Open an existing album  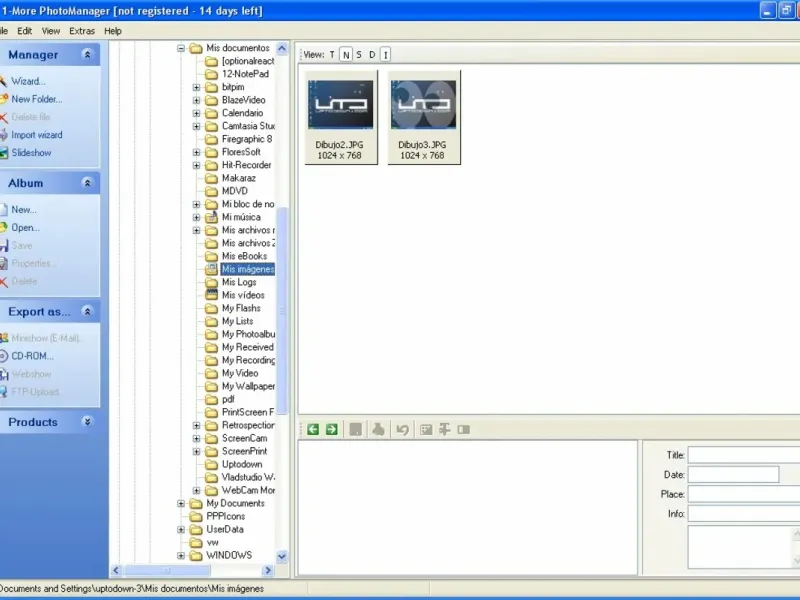pyautogui.click(x=26, y=228)
